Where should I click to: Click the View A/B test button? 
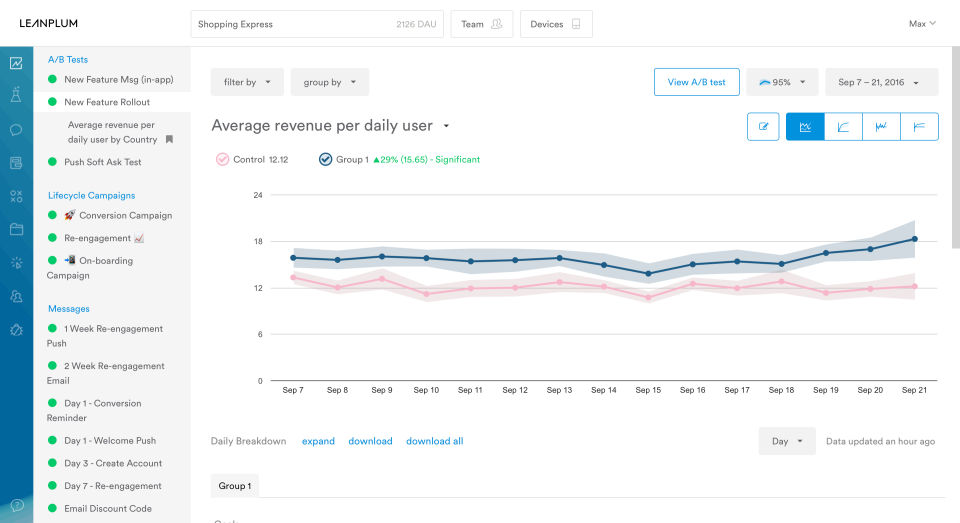tap(696, 82)
